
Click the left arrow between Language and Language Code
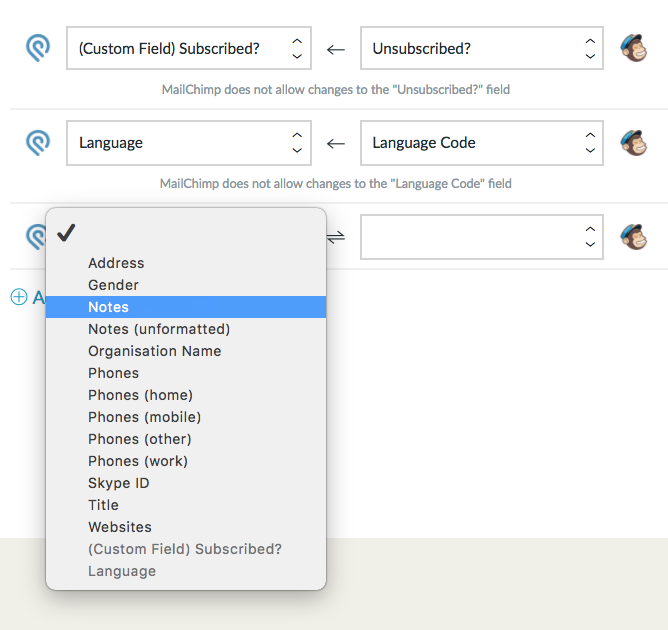click(336, 144)
